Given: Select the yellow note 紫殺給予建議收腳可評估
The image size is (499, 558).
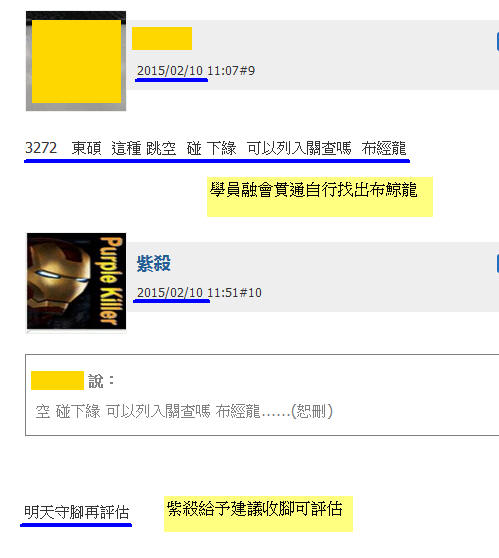Looking at the screenshot, I should (x=258, y=514).
